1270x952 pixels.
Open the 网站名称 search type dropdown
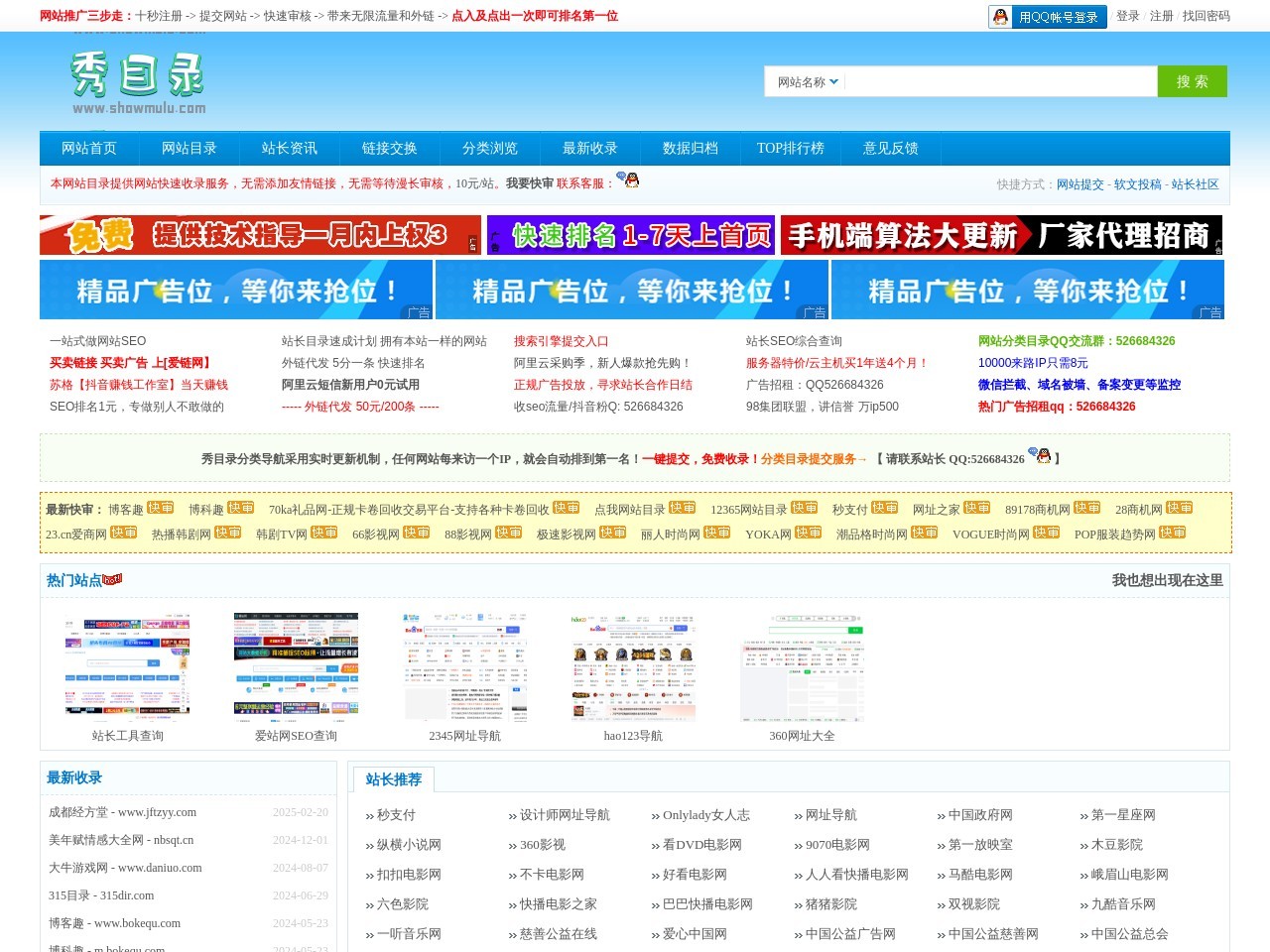[807, 82]
